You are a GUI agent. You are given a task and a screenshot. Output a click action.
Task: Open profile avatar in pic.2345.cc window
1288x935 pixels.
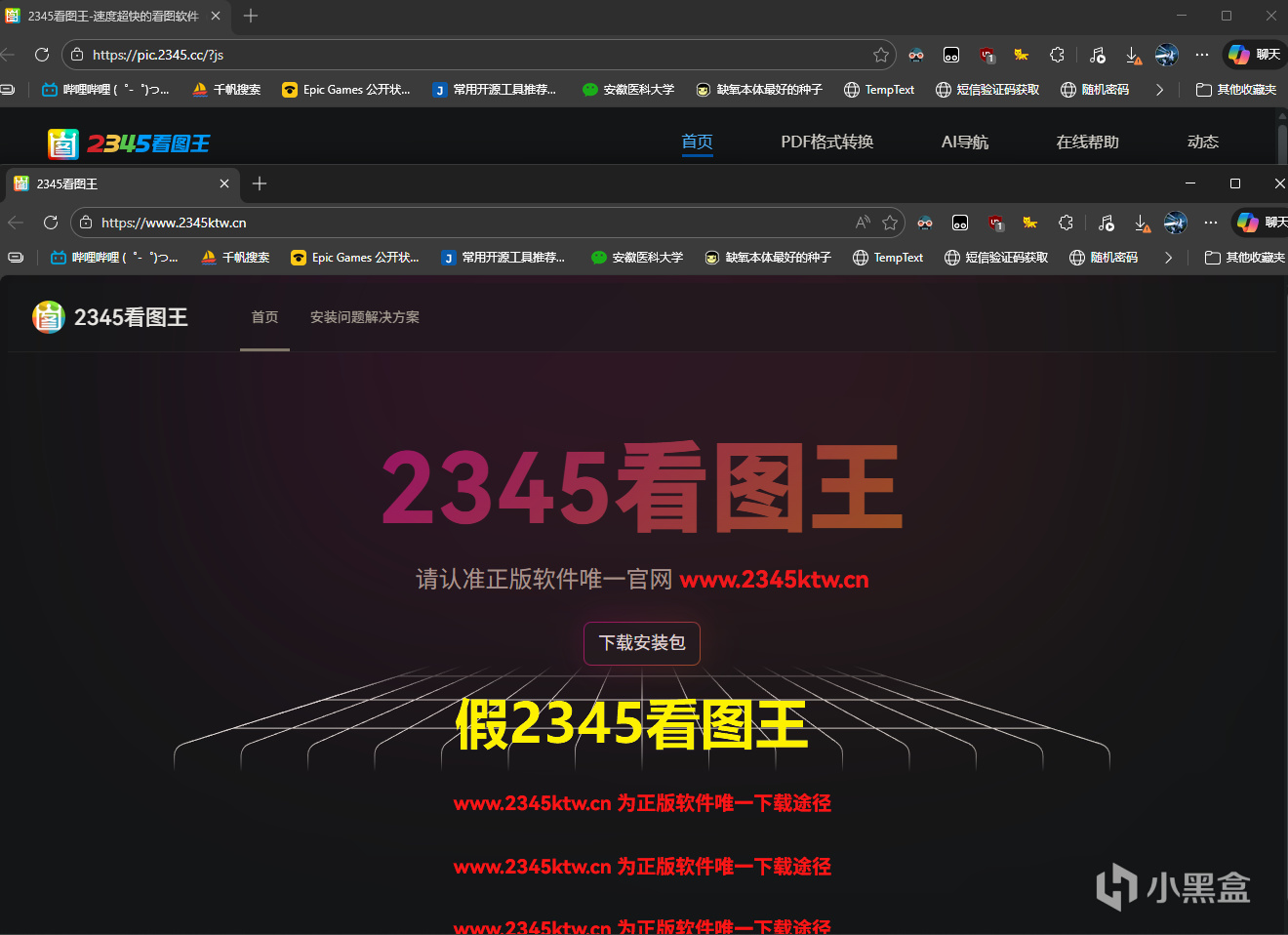pos(1166,55)
